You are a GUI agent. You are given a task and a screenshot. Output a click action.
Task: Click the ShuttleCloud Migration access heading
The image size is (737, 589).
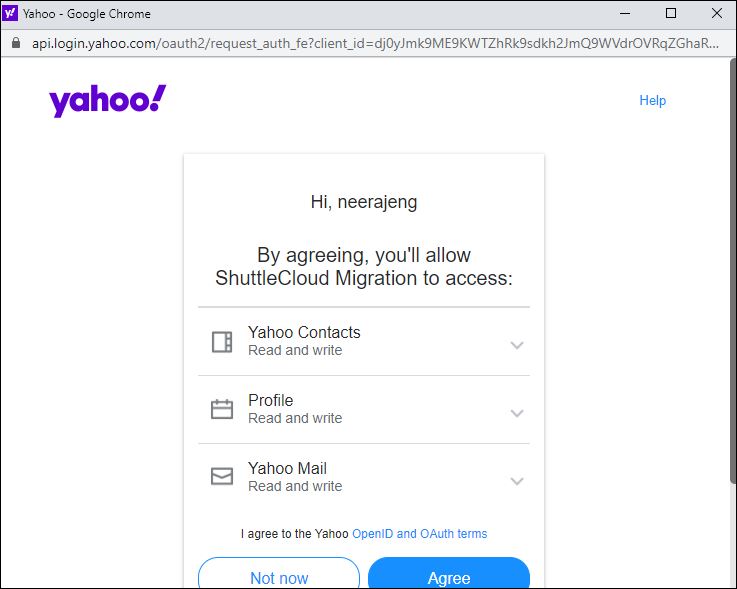click(x=364, y=267)
